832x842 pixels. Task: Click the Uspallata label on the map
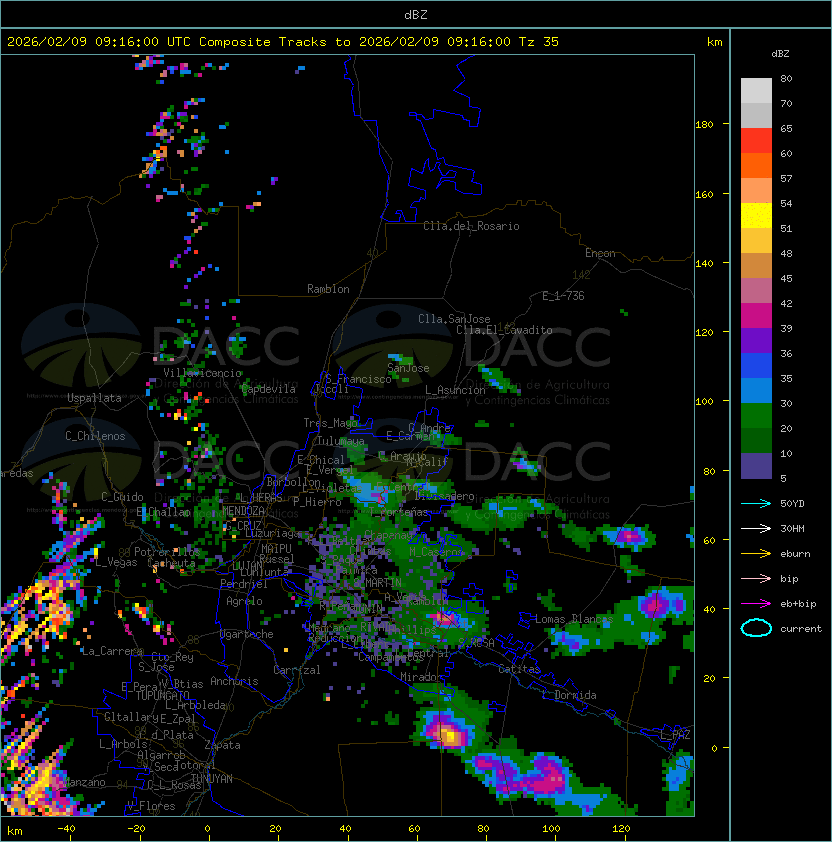click(x=94, y=398)
